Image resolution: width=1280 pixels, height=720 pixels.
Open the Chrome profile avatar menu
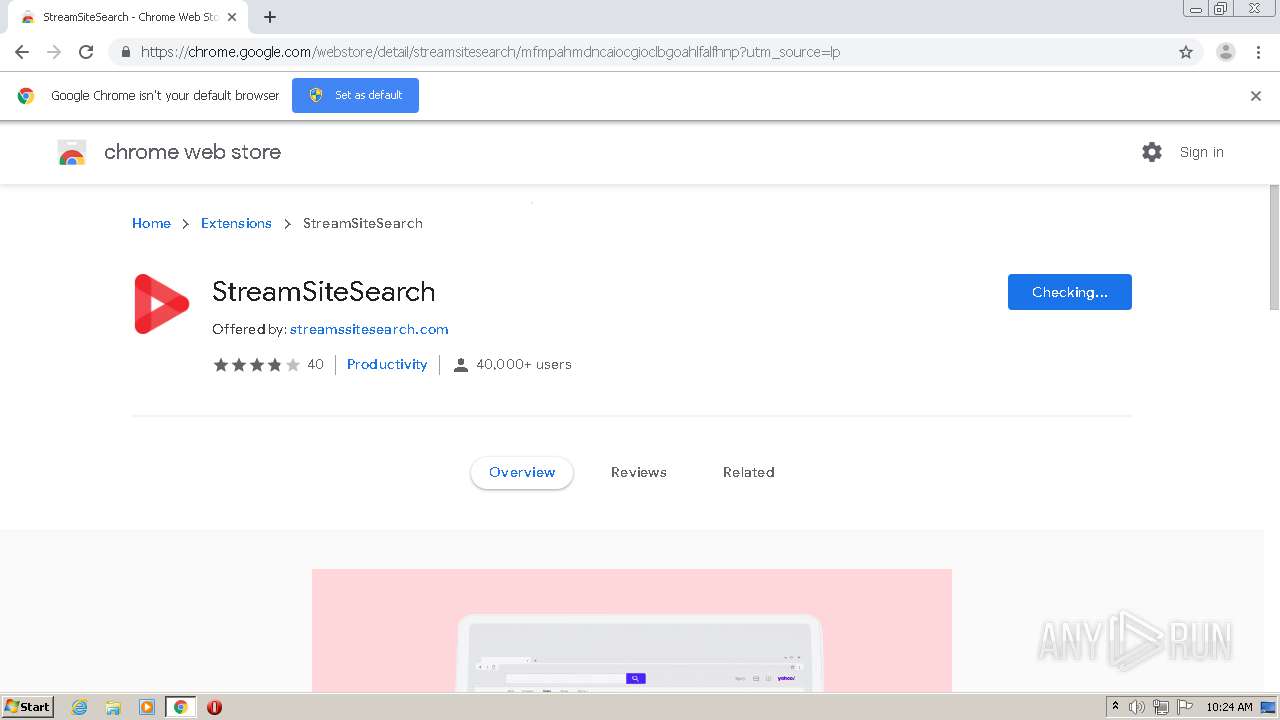[1226, 52]
